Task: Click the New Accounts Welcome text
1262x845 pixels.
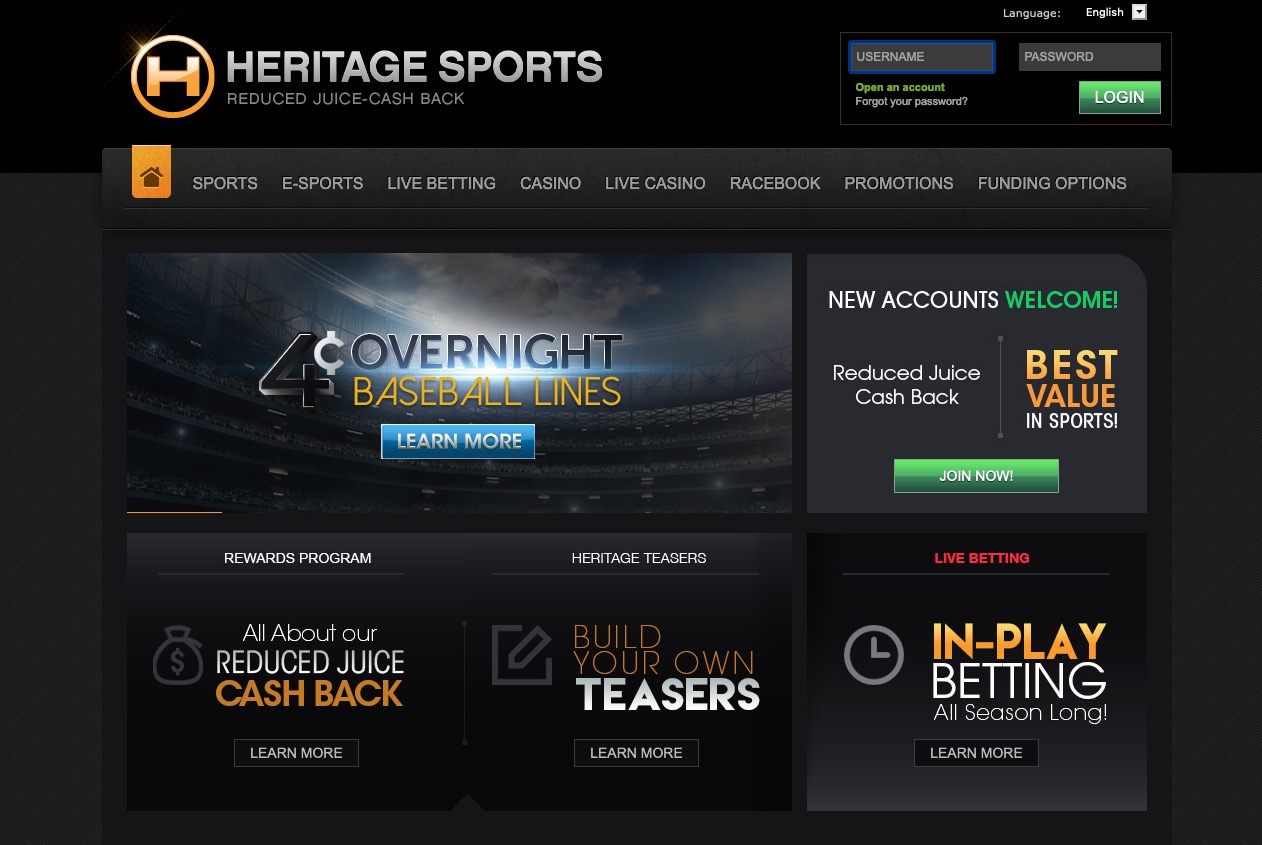Action: coord(973,300)
